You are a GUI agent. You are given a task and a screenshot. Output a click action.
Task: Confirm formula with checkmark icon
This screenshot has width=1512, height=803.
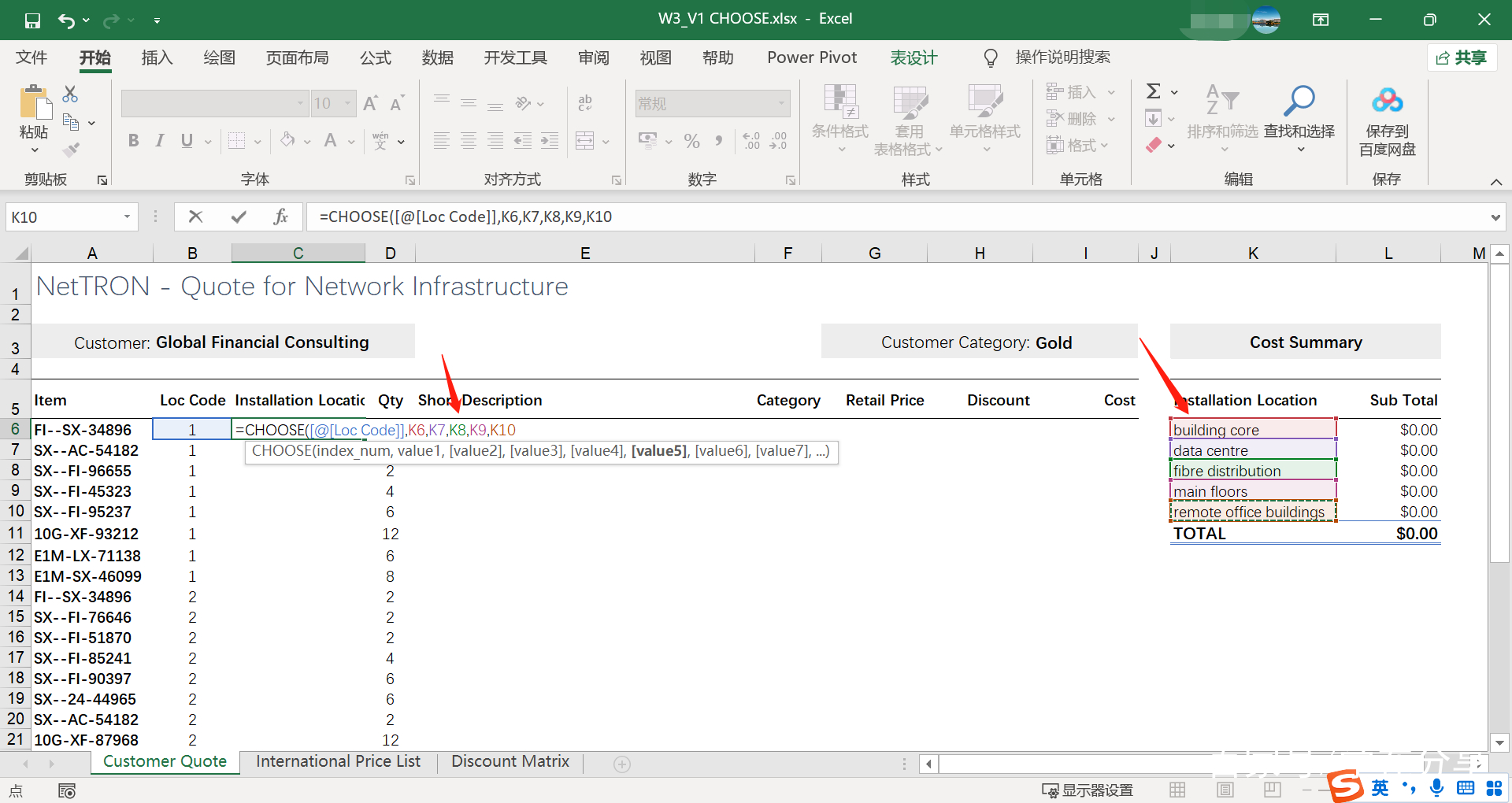(239, 216)
